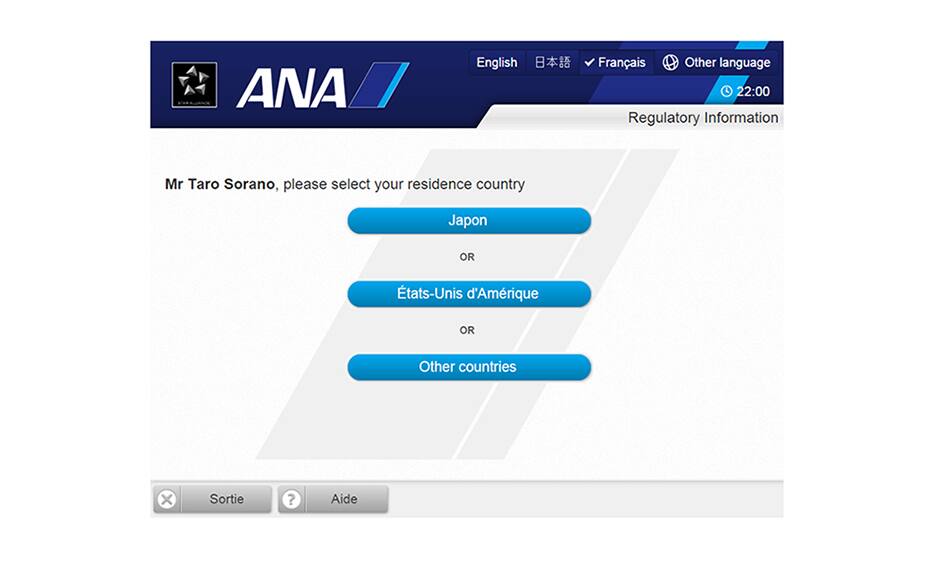
Task: Click the Regulatory Information header
Action: coord(702,118)
